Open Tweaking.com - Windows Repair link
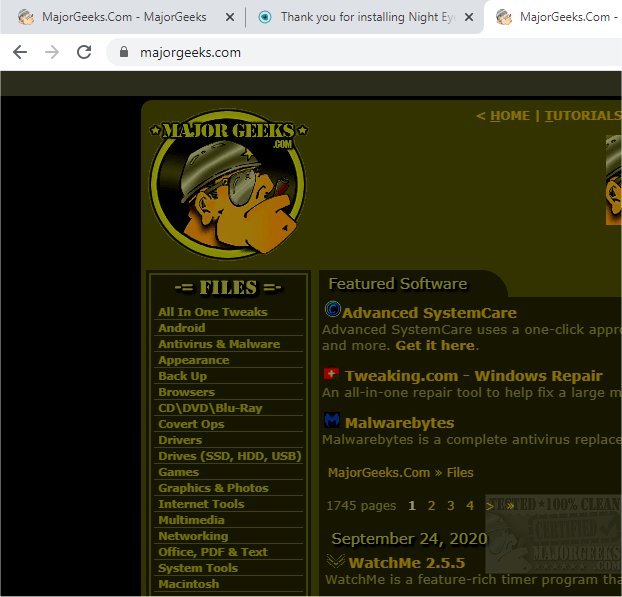Viewport: 622px width, 597px height. coord(474,376)
